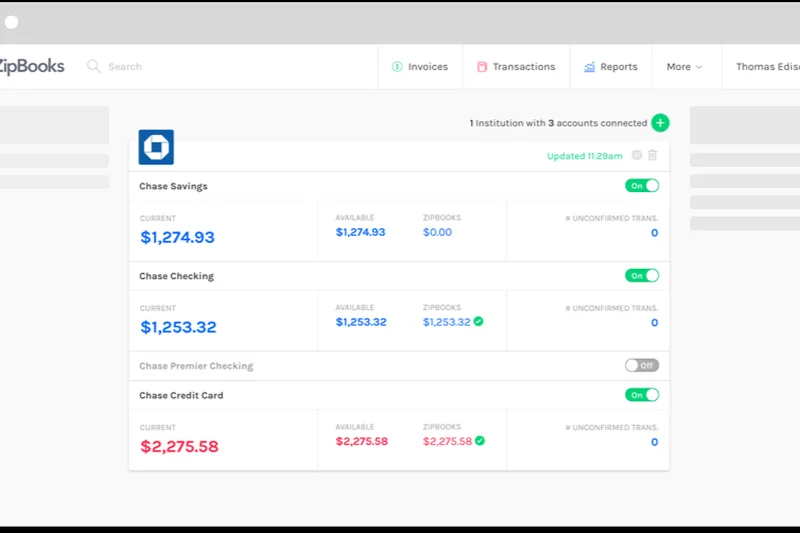Click Chase Savings current balance $1,274.93
Screen dimensions: 800x533
click(x=178, y=237)
